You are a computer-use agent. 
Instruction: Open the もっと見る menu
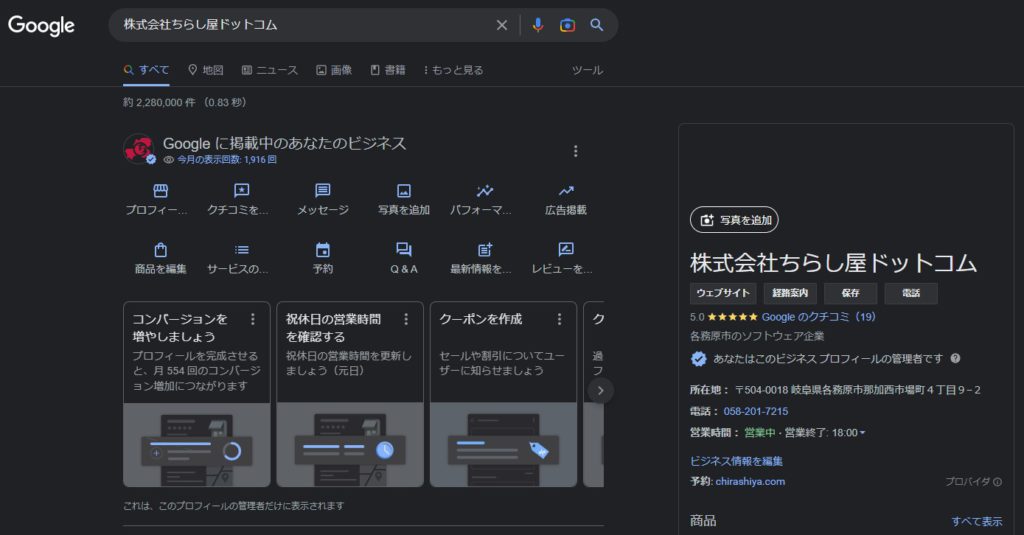pyautogui.click(x=453, y=70)
